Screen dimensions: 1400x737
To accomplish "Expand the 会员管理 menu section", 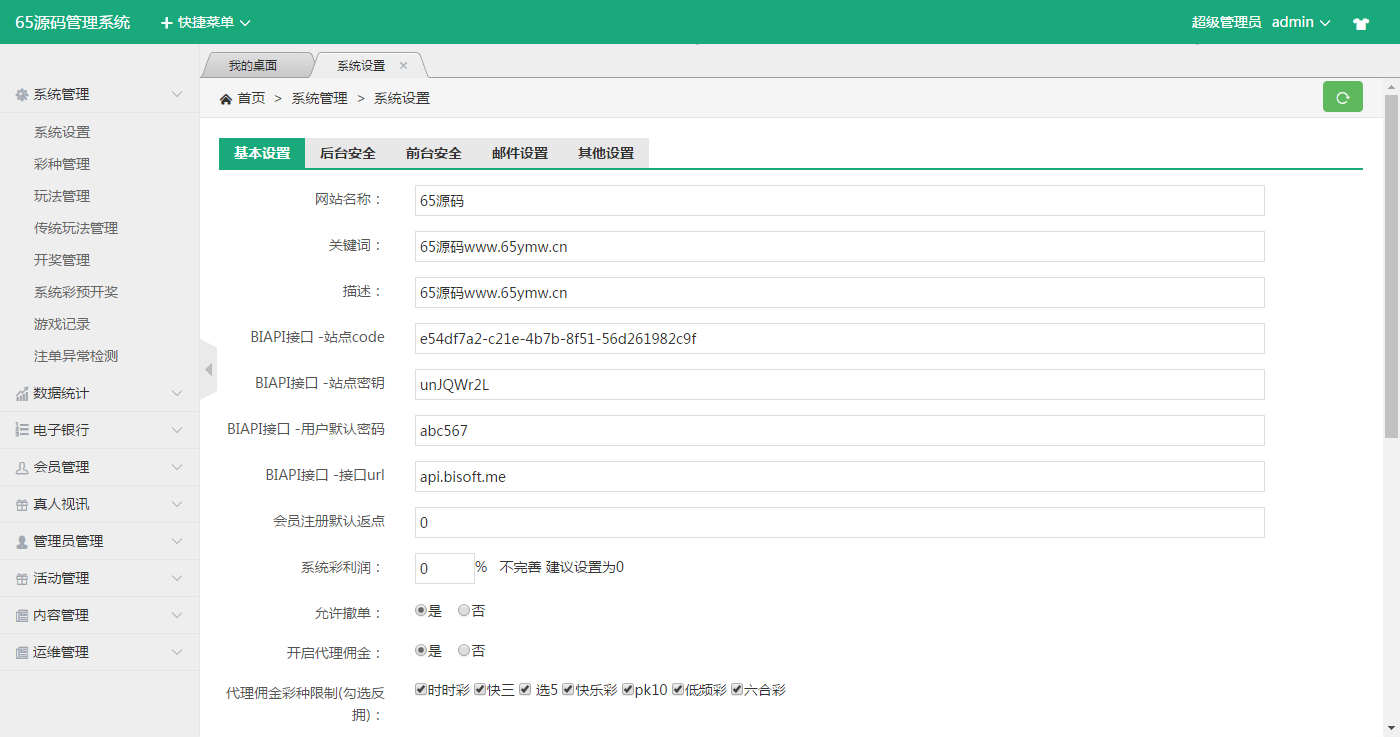I will click(100, 467).
